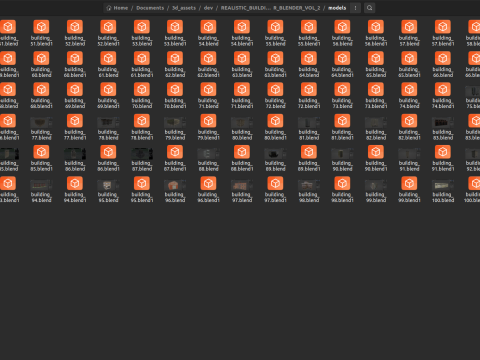This screenshot has width=480, height=360.
Task: Choose building_63.blend1 file icon
Action: click(x=275, y=58)
